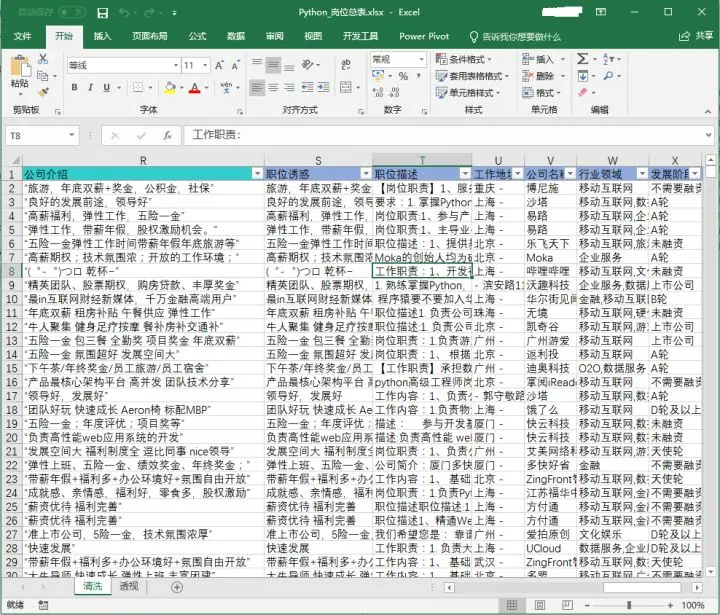Viewport: 720px width, 615px height.
Task: Click the Redo arrow icon
Action: click(150, 12)
